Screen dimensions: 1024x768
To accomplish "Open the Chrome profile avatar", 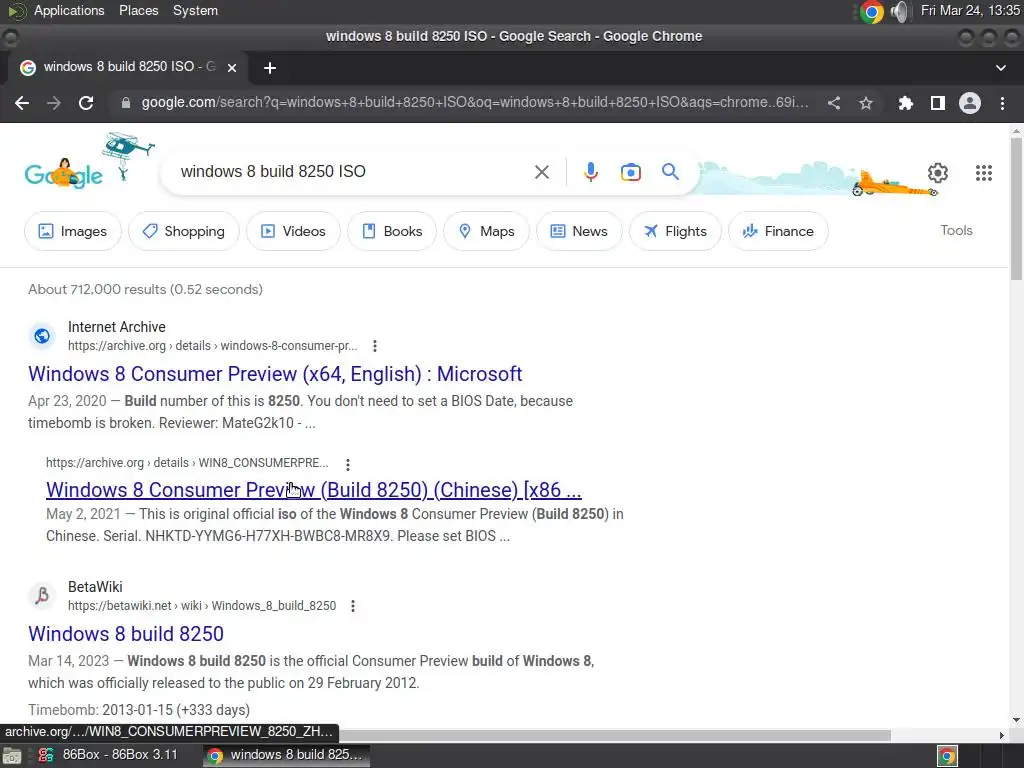I will click(970, 103).
